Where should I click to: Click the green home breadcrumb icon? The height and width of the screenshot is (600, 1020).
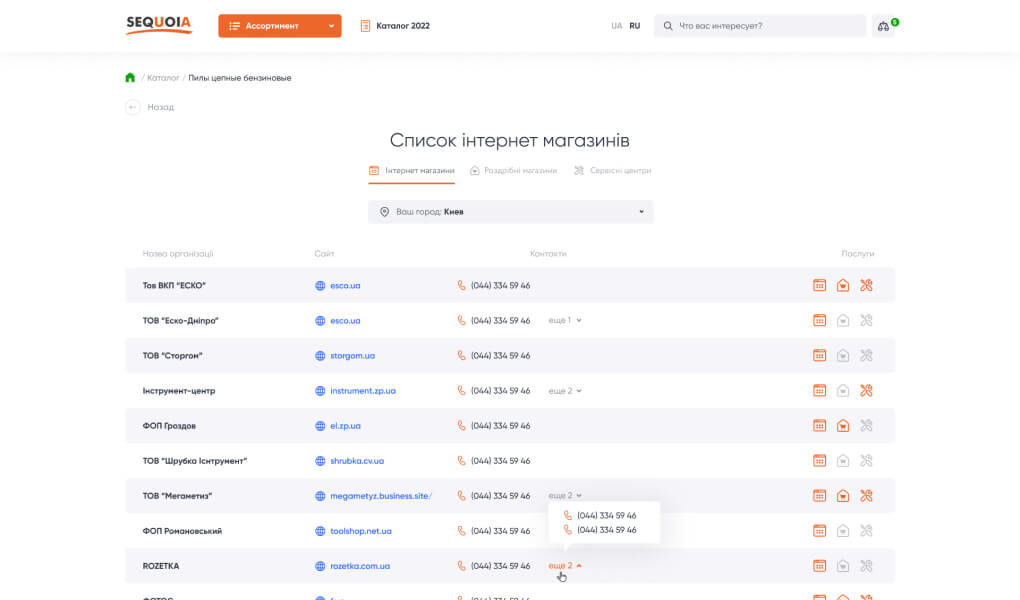(x=130, y=78)
